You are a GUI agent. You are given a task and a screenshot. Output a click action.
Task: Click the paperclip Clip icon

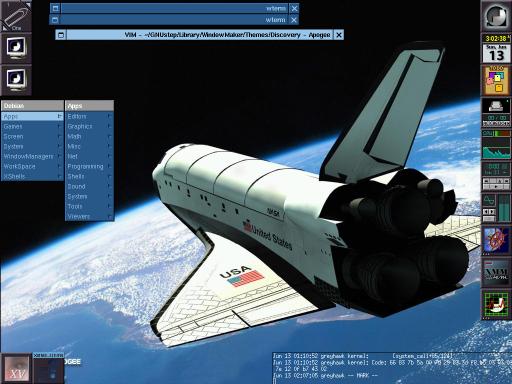(15, 15)
